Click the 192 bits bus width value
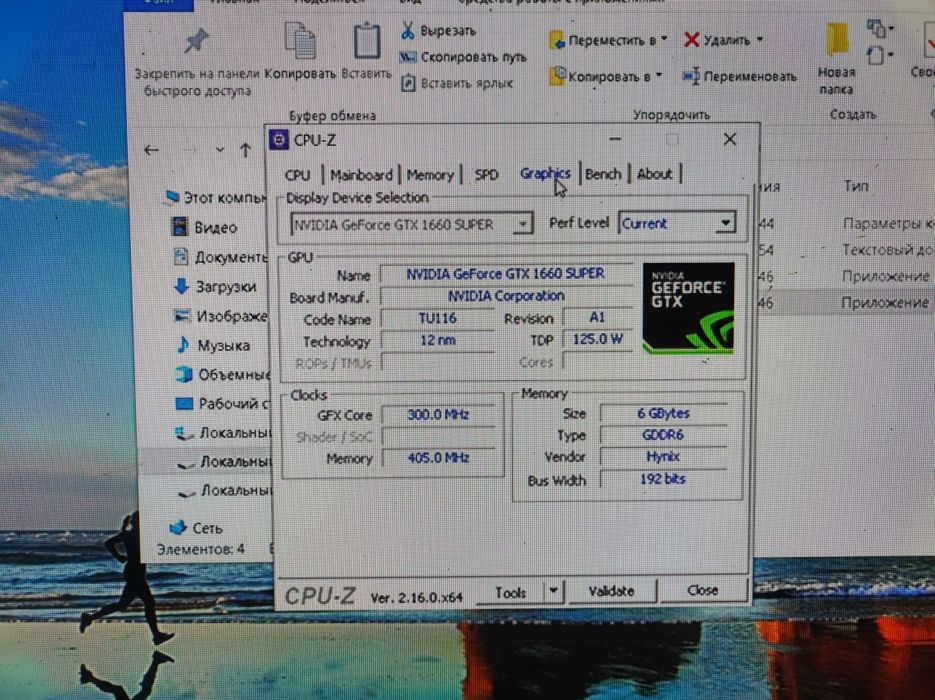 click(x=663, y=479)
